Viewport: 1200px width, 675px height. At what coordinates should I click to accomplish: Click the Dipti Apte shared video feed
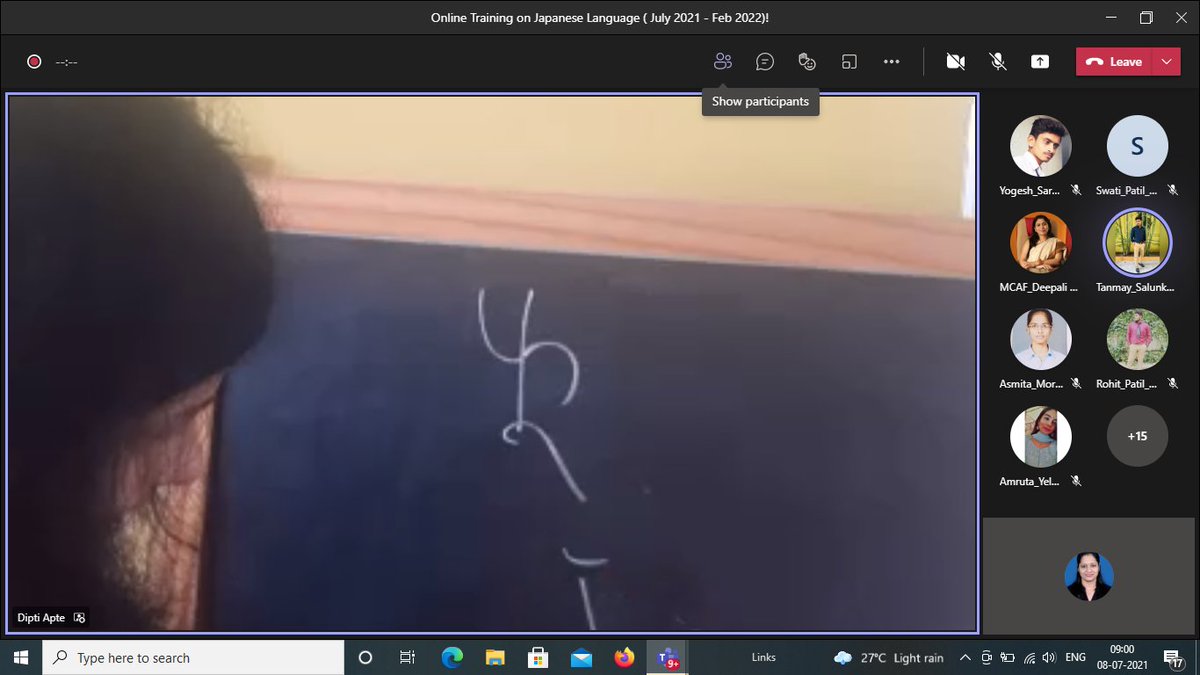coord(492,363)
